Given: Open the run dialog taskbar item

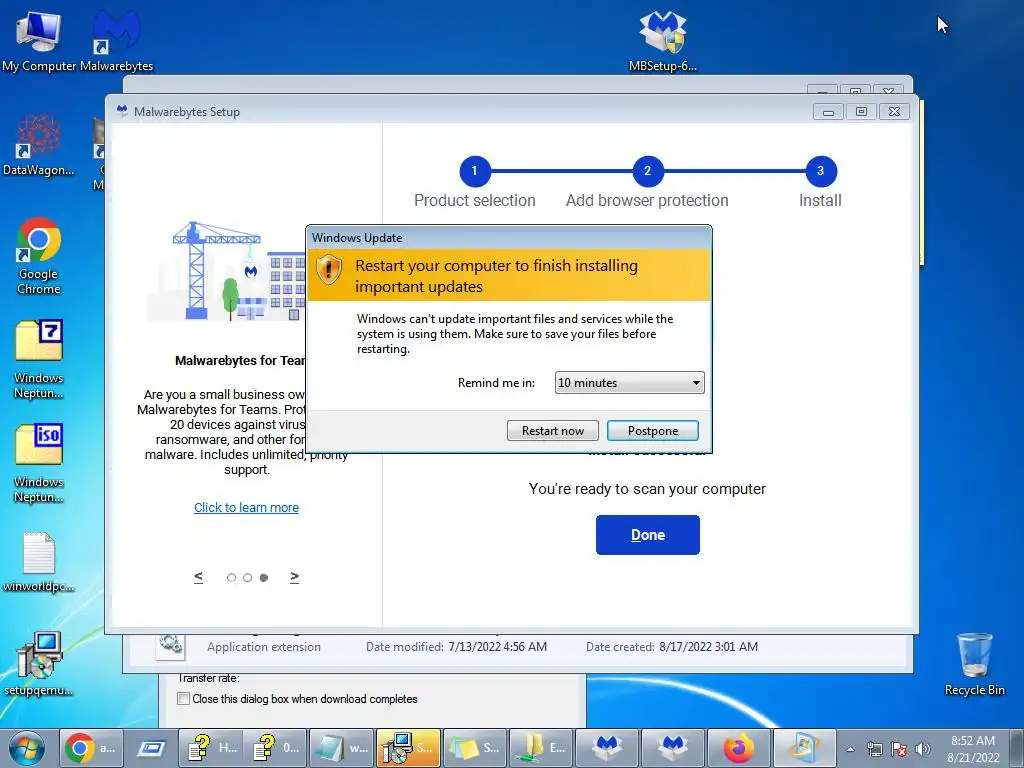Looking at the screenshot, I should [x=150, y=748].
